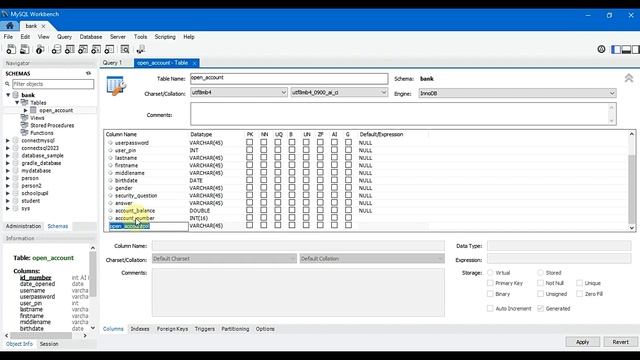
Task: Open the utf8mb4 charset dropdown
Action: [239, 93]
